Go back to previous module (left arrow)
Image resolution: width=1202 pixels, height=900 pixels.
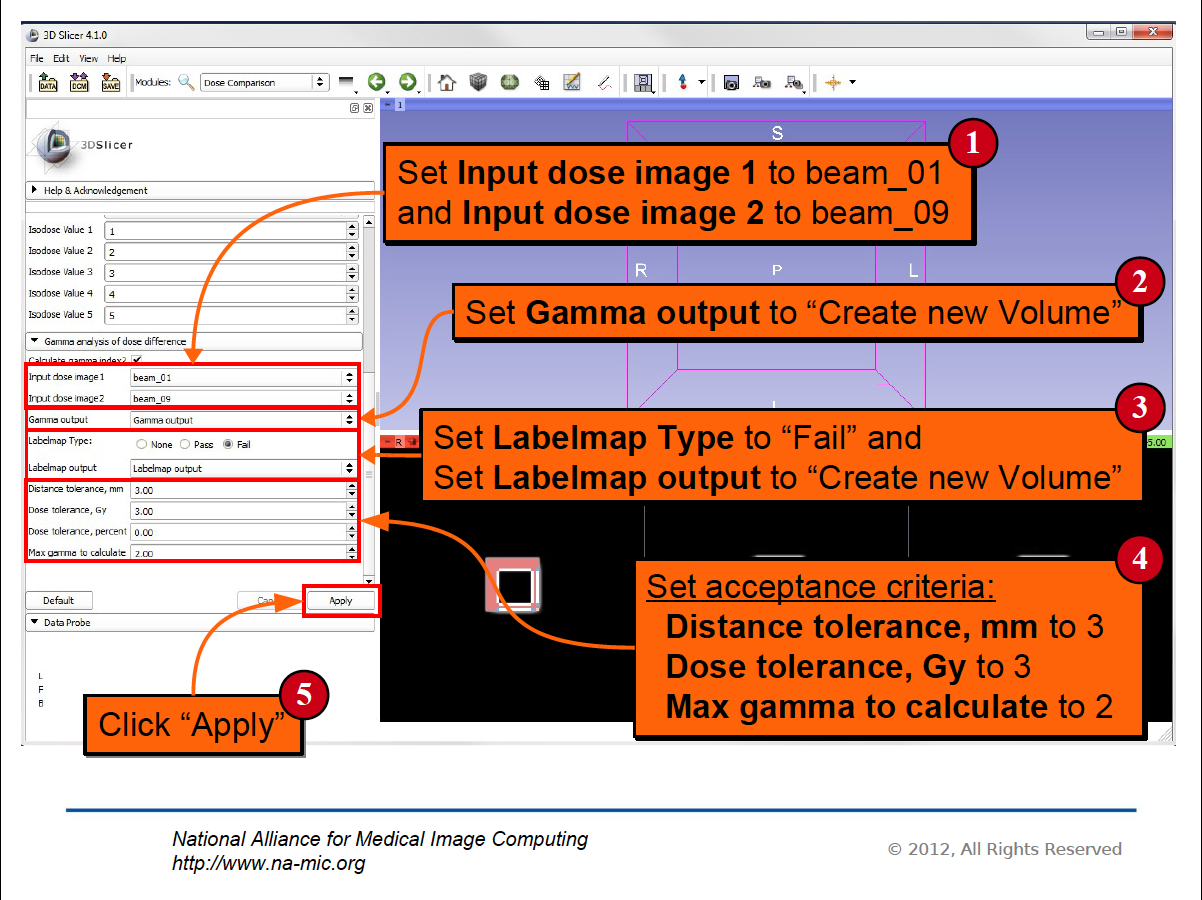click(x=376, y=82)
